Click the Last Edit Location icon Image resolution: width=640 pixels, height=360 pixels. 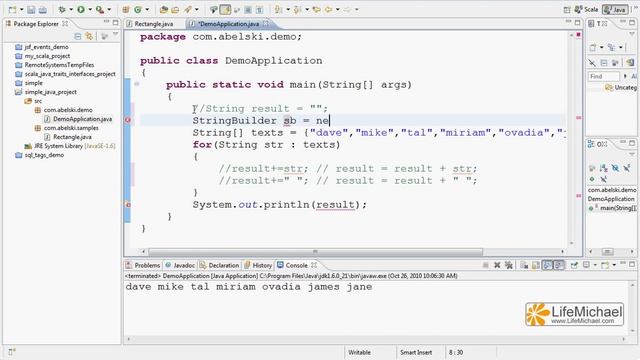[316, 9]
